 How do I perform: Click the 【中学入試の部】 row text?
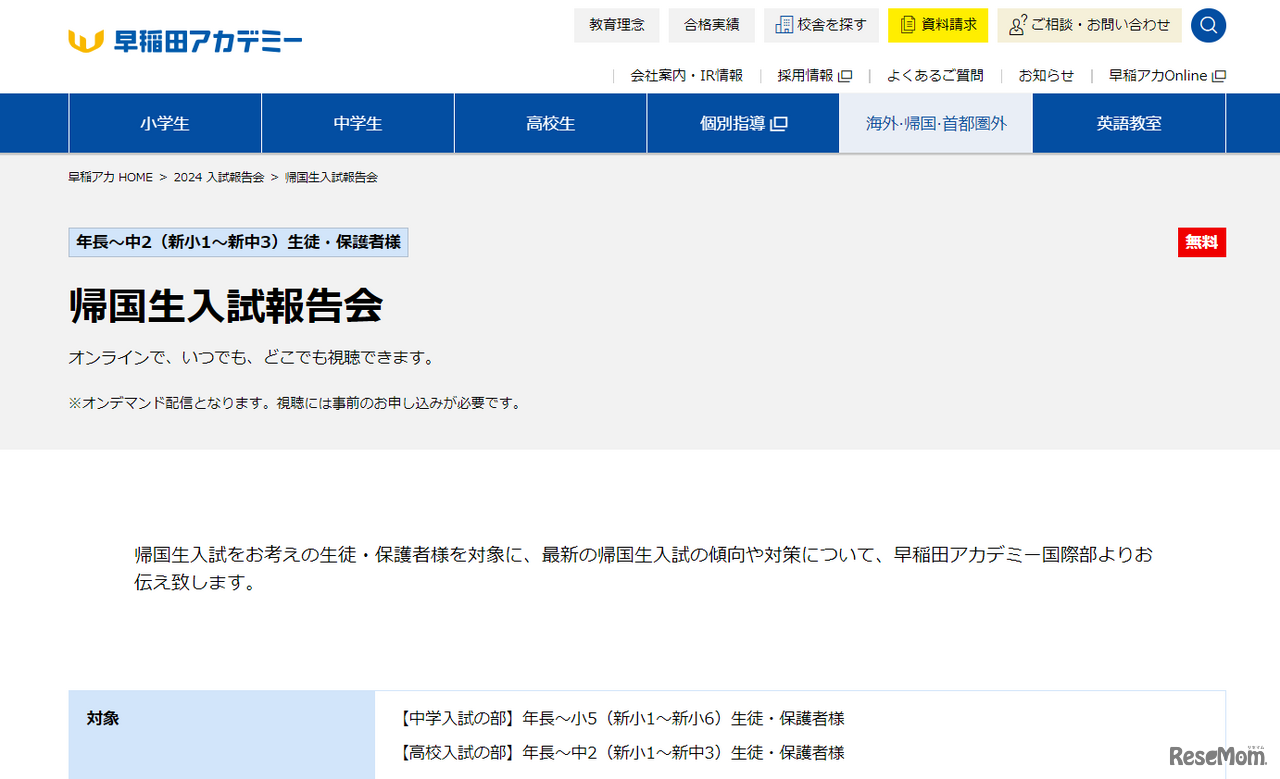(x=620, y=718)
